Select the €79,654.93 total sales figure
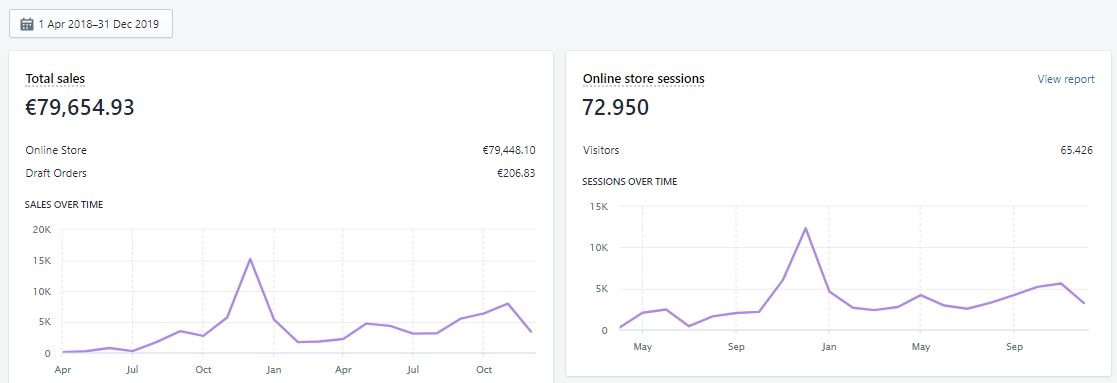Screen dimensions: 1117x383 click(x=80, y=107)
